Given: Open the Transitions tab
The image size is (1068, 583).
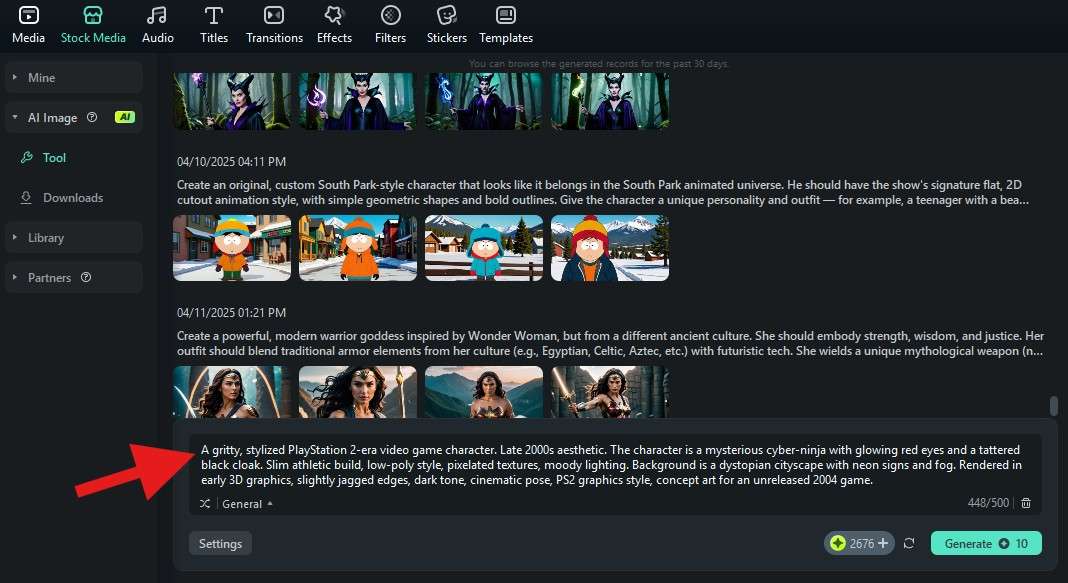Looking at the screenshot, I should pyautogui.click(x=274, y=25).
